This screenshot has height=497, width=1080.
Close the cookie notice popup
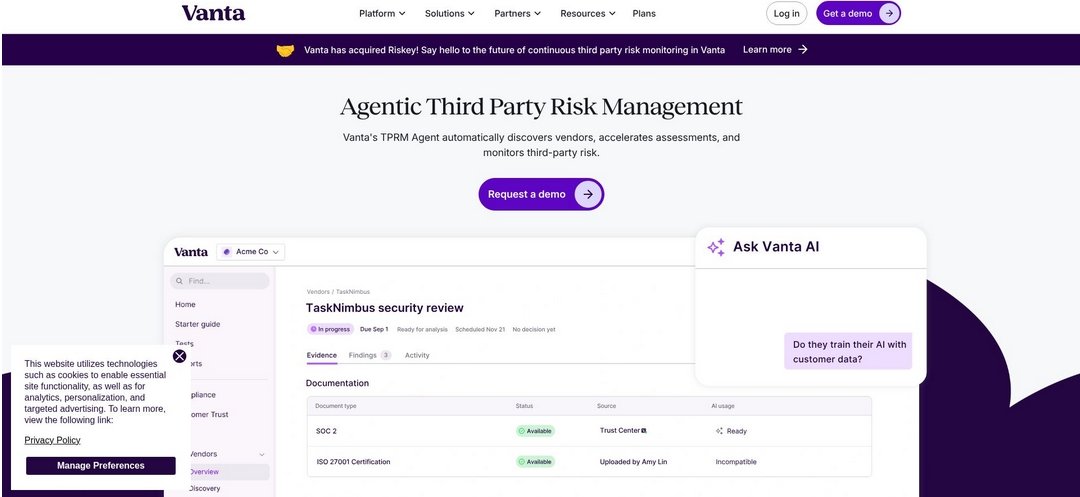click(x=179, y=356)
